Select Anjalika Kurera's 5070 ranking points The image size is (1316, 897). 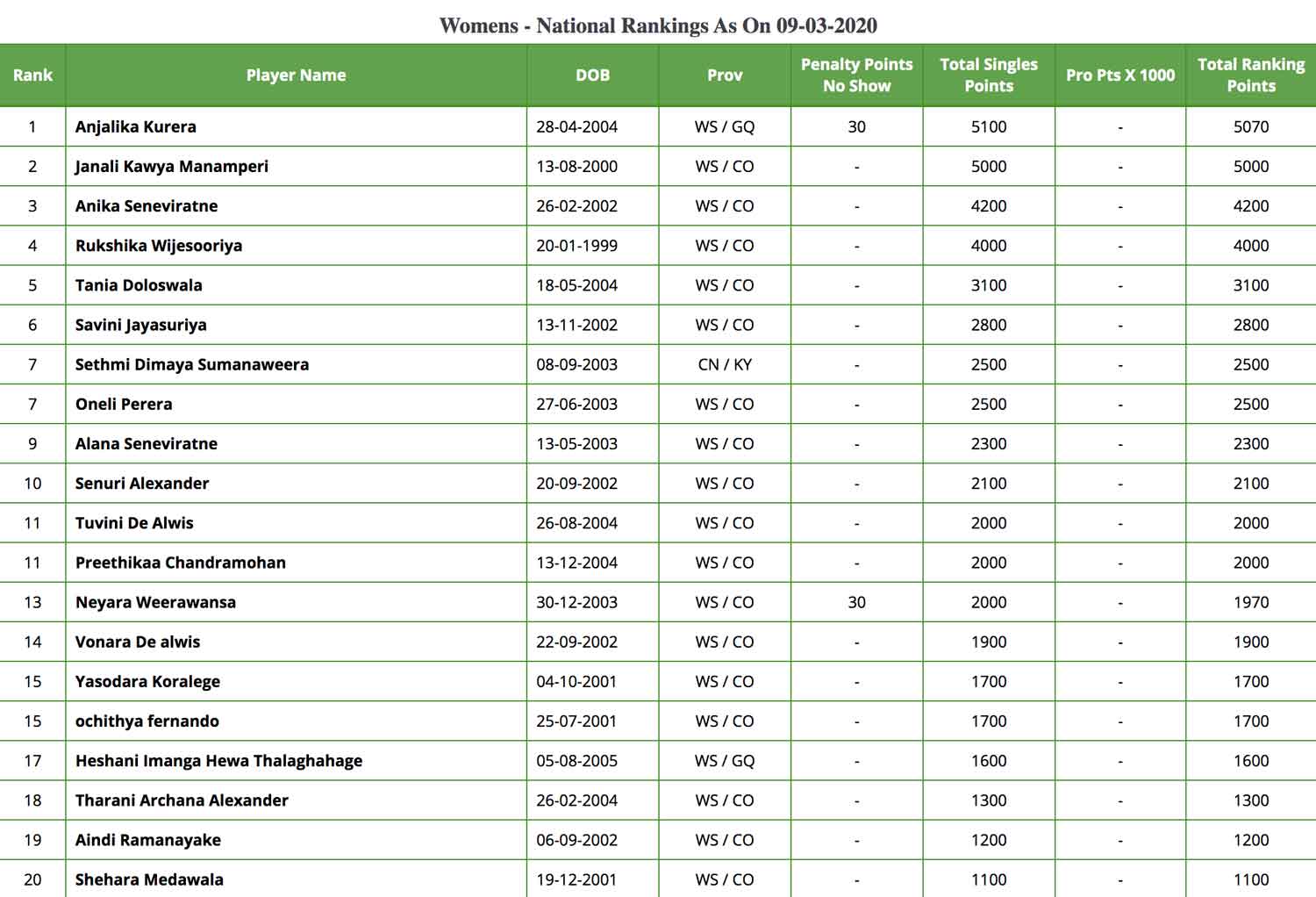pos(1251,126)
